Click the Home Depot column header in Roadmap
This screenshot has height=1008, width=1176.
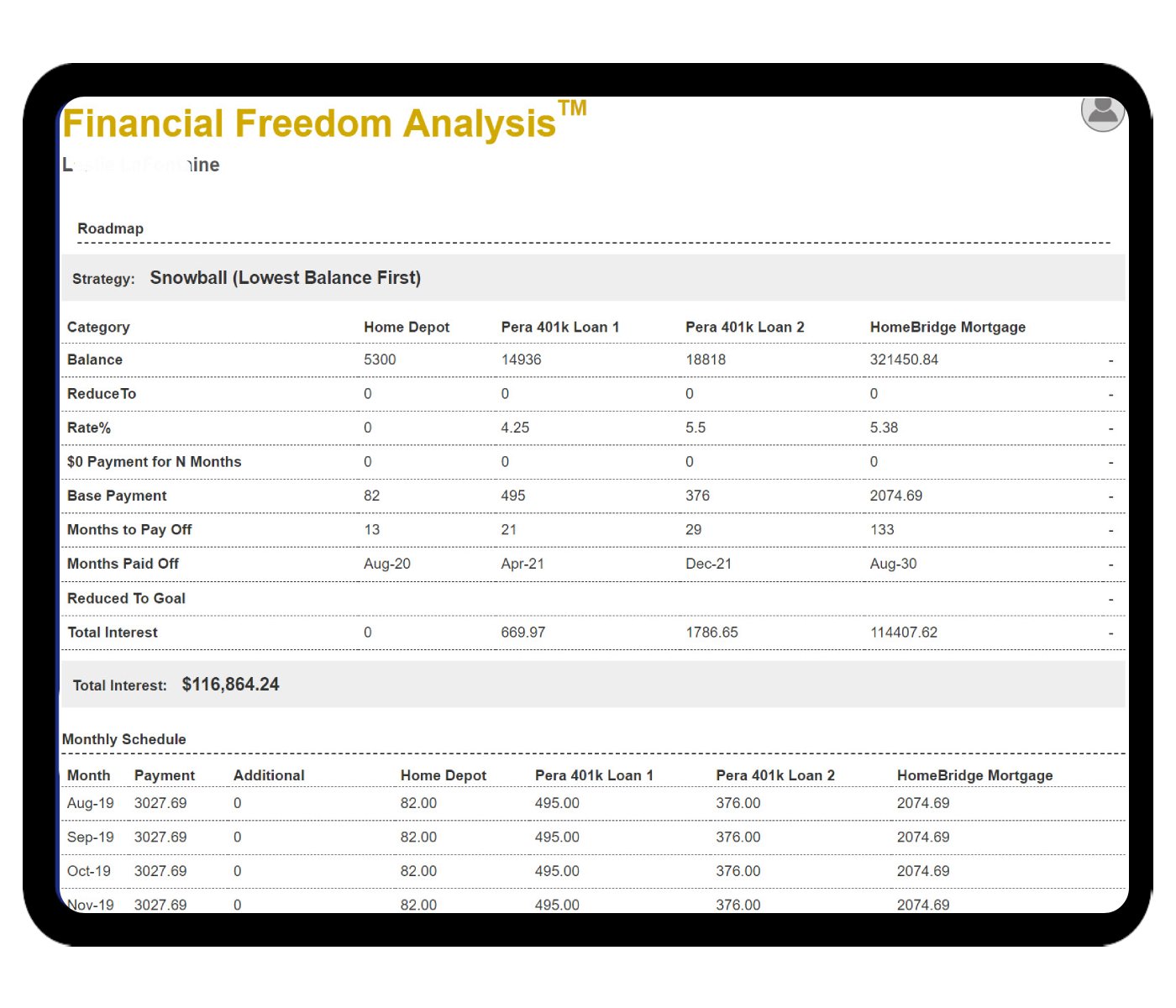tap(406, 327)
